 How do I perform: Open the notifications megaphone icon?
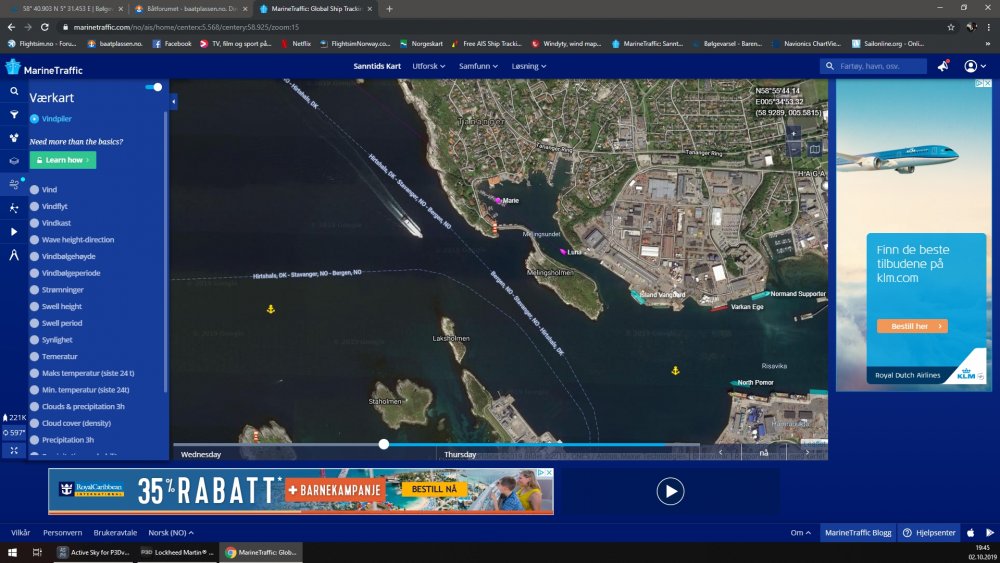tap(943, 66)
